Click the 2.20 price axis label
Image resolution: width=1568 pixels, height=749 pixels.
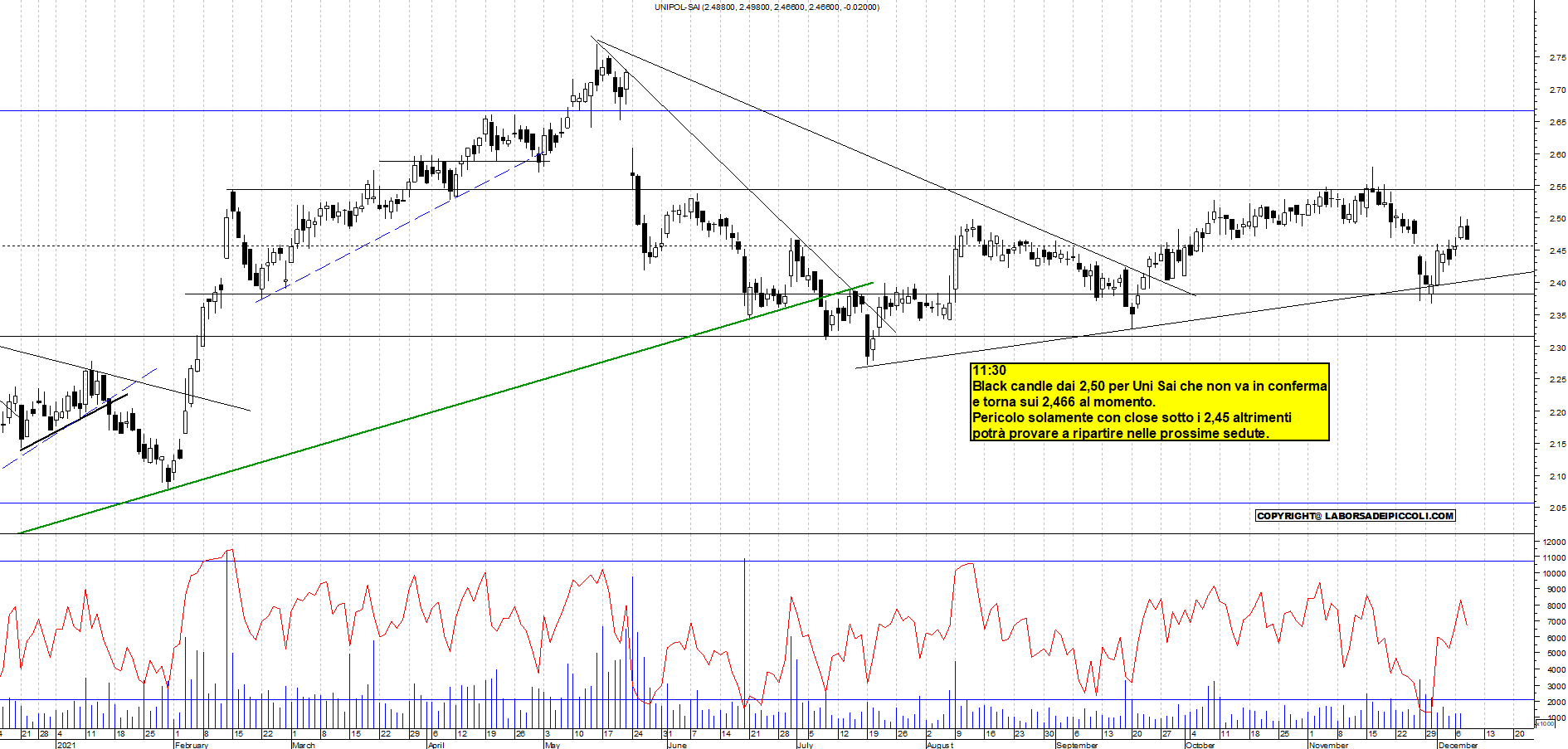click(1557, 412)
